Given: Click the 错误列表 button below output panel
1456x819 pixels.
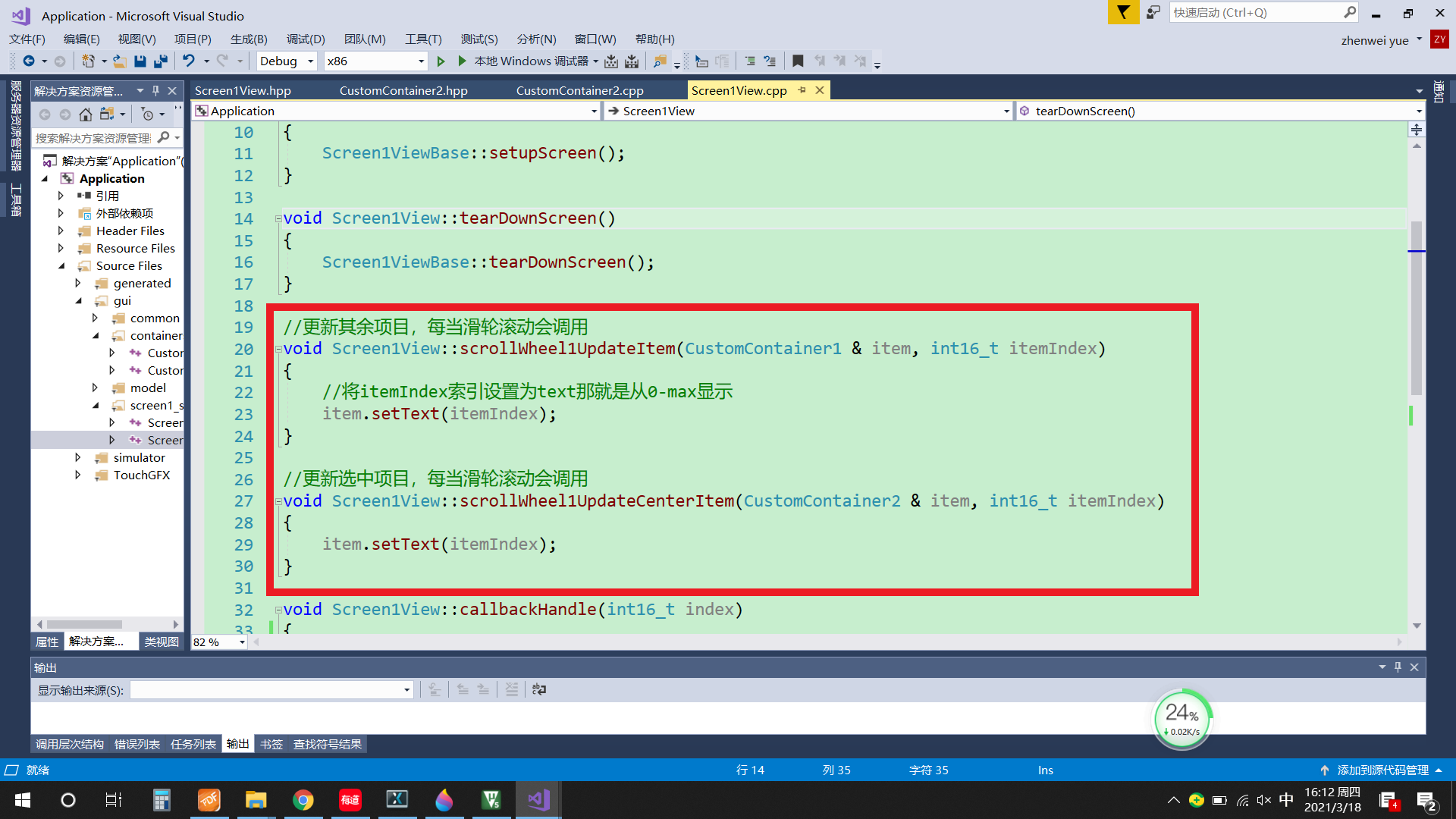Looking at the screenshot, I should coord(136,744).
